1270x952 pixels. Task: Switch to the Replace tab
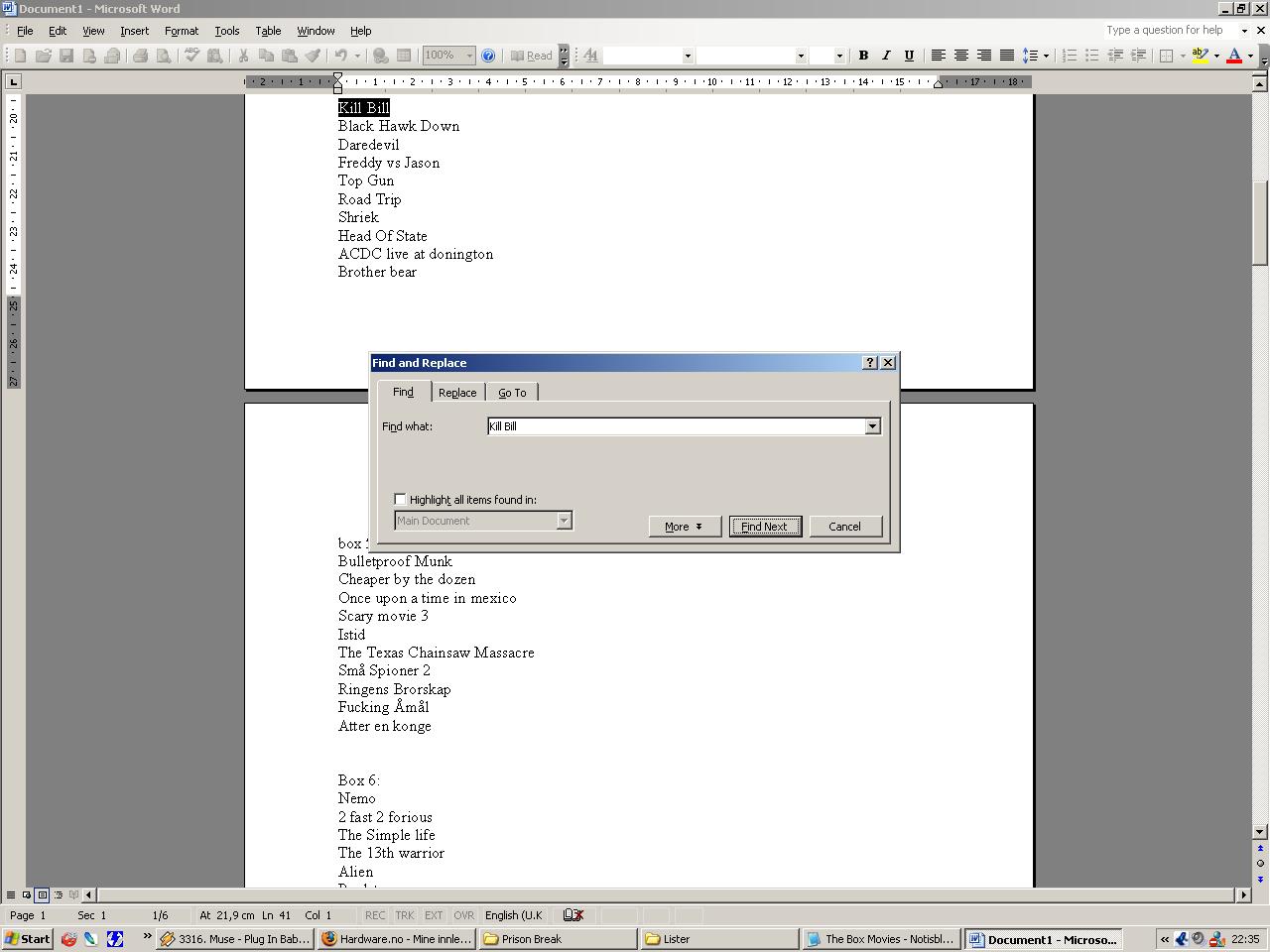click(x=457, y=393)
